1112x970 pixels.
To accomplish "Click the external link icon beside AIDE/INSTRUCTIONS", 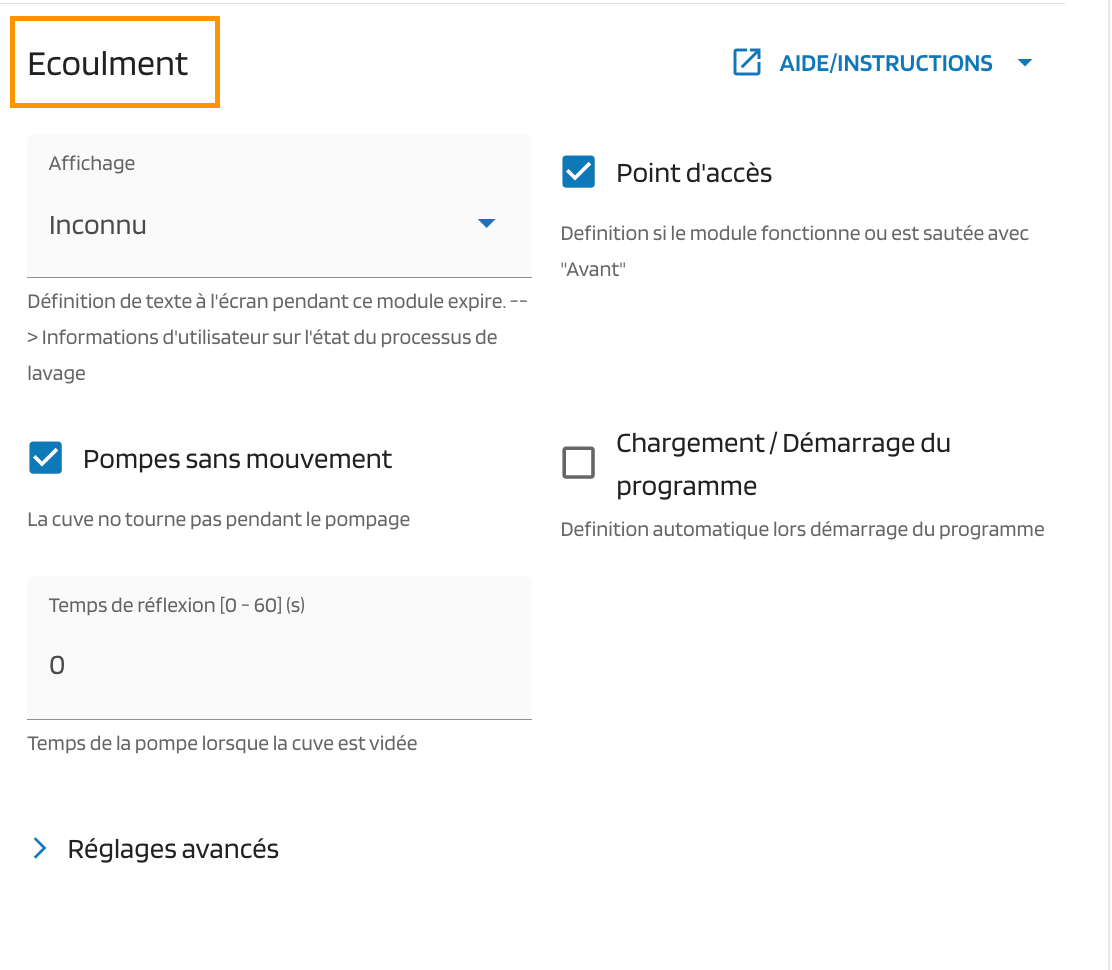I will [x=747, y=63].
